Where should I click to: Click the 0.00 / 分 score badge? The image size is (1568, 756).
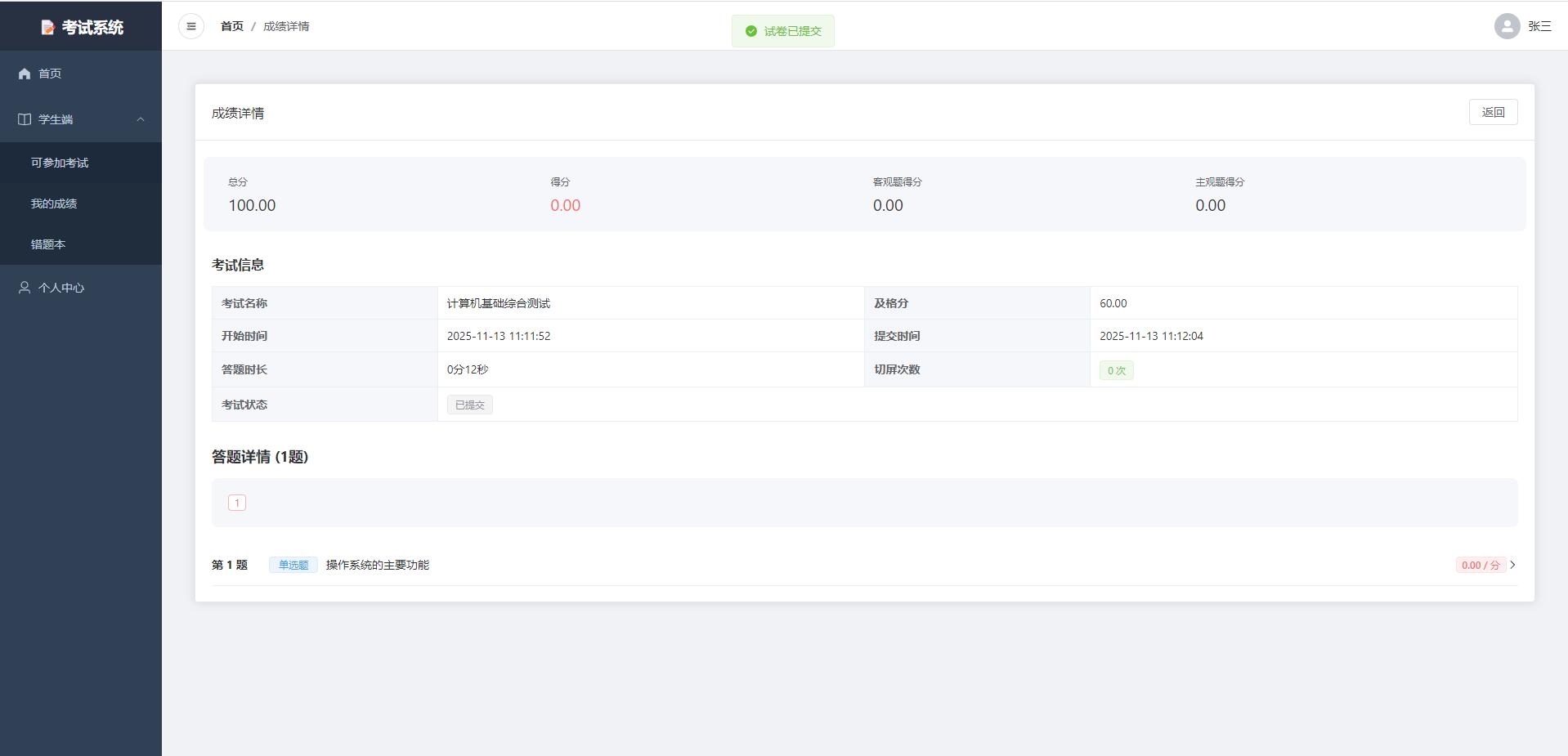[1480, 565]
